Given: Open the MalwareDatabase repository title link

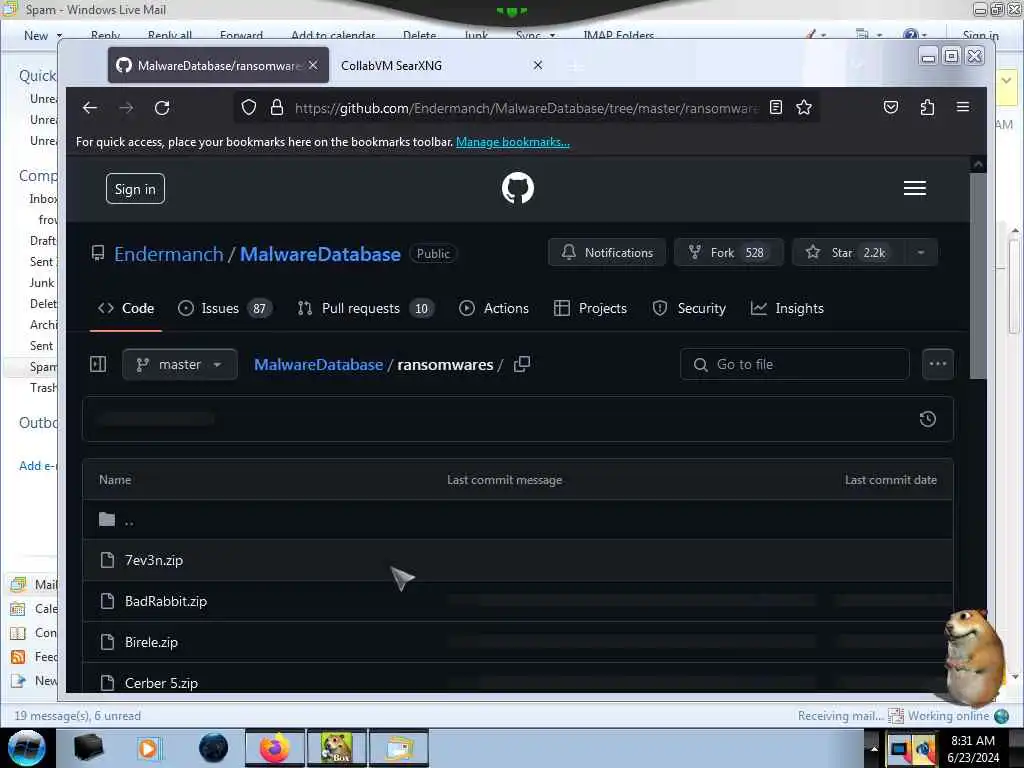Looking at the screenshot, I should pyautogui.click(x=320, y=254).
